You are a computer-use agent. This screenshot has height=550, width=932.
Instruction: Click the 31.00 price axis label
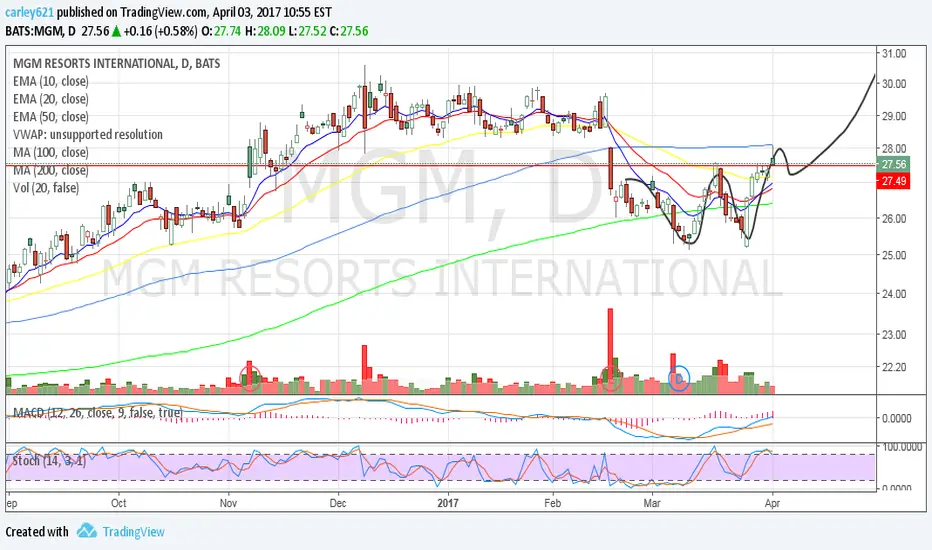[x=894, y=54]
